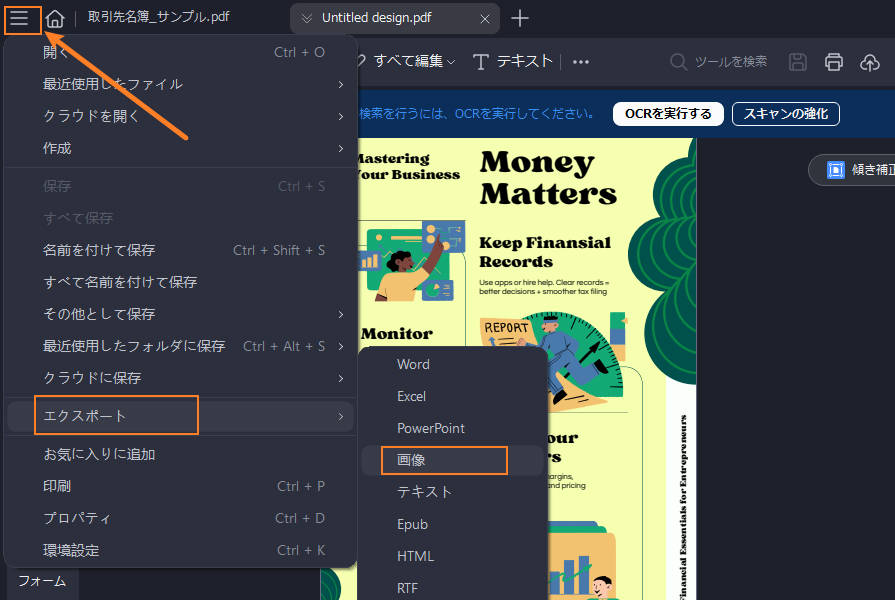Image resolution: width=895 pixels, height=600 pixels.
Task: Click the ツールを検索 search magnifier
Action: 676,61
